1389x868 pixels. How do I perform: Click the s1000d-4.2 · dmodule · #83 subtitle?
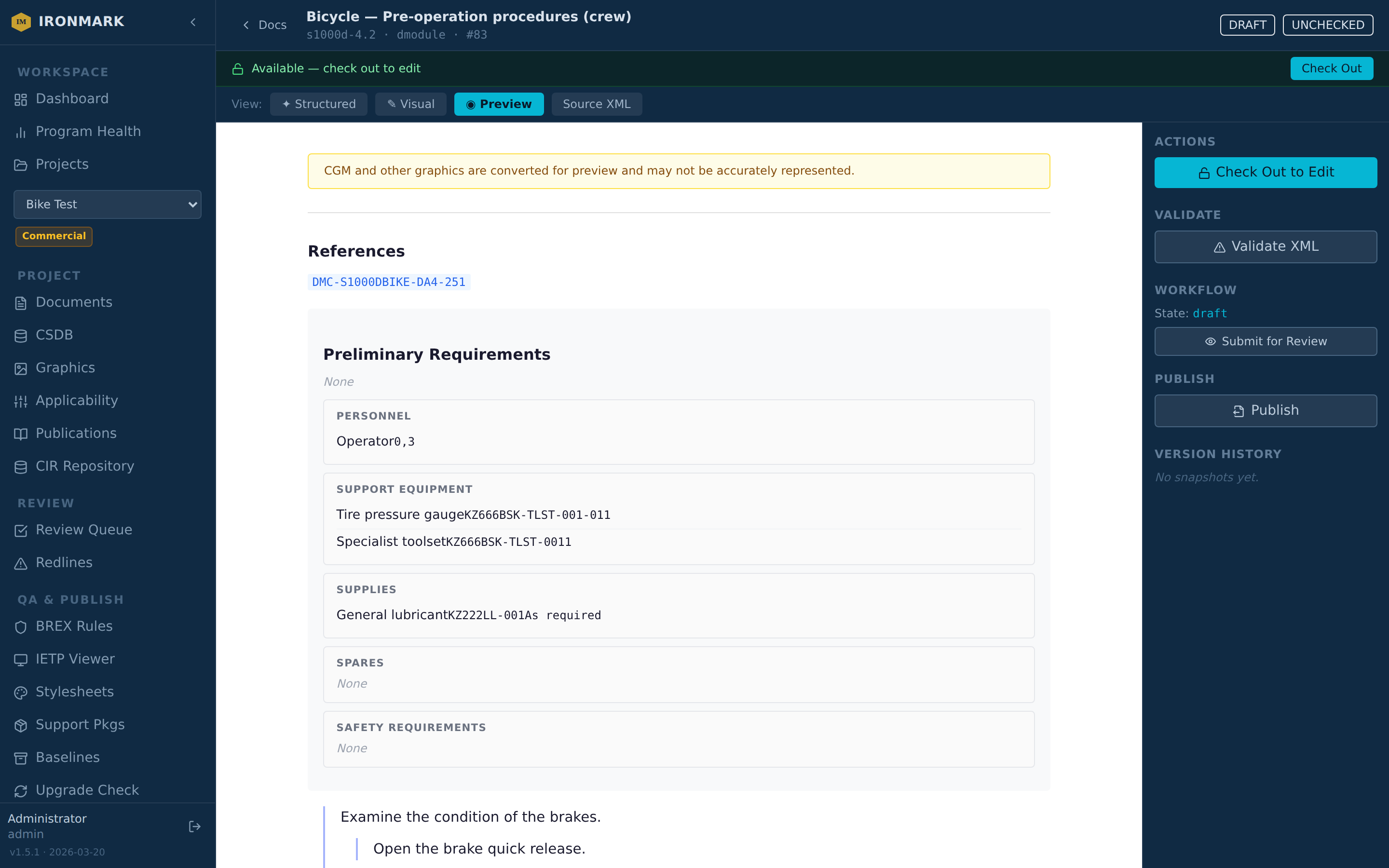pos(396,35)
